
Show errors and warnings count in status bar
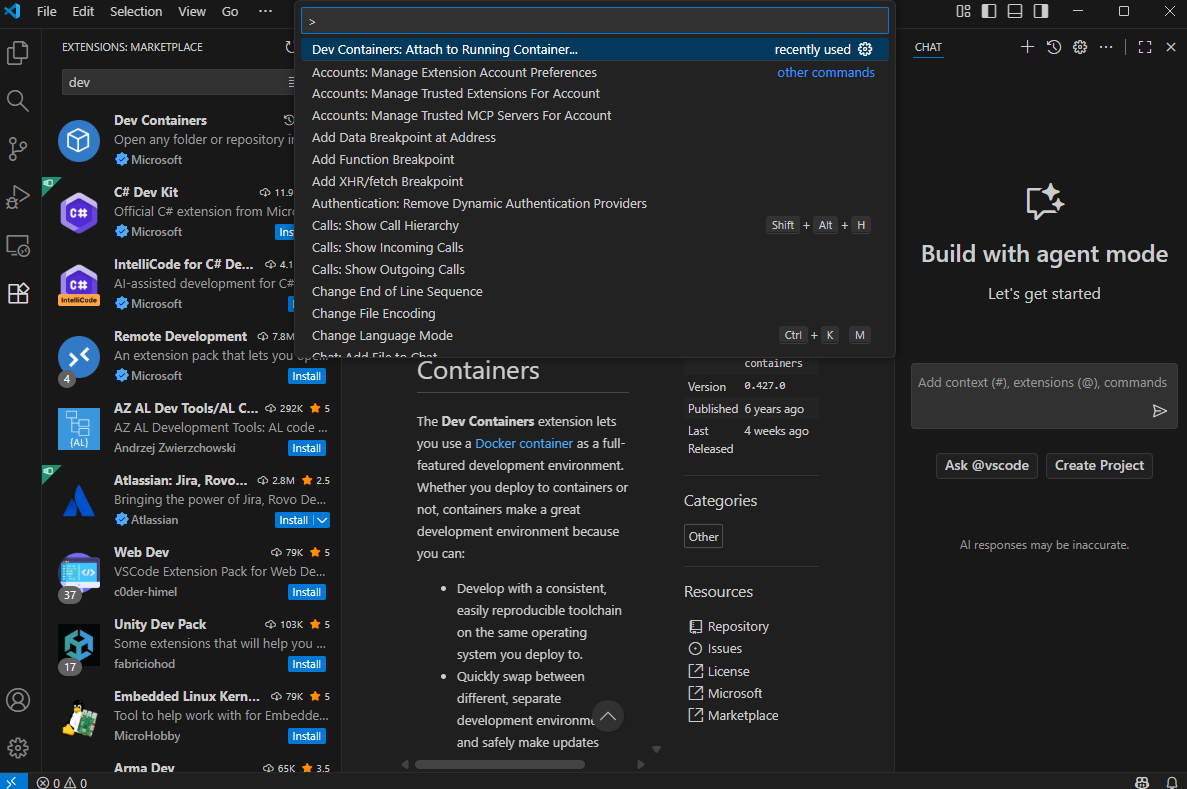click(x=62, y=782)
